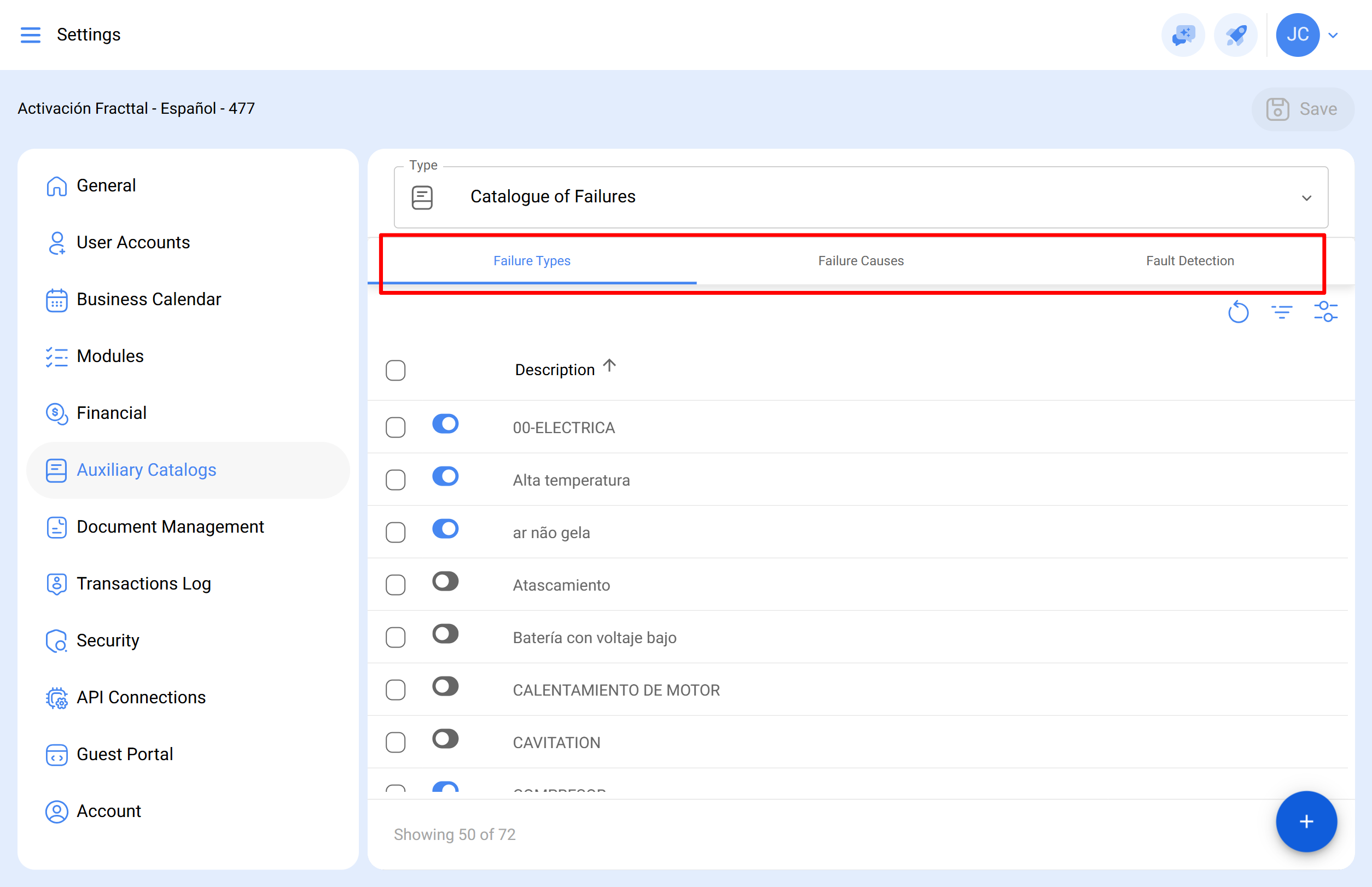
Task: Select the General home icon in sidebar
Action: pyautogui.click(x=56, y=185)
